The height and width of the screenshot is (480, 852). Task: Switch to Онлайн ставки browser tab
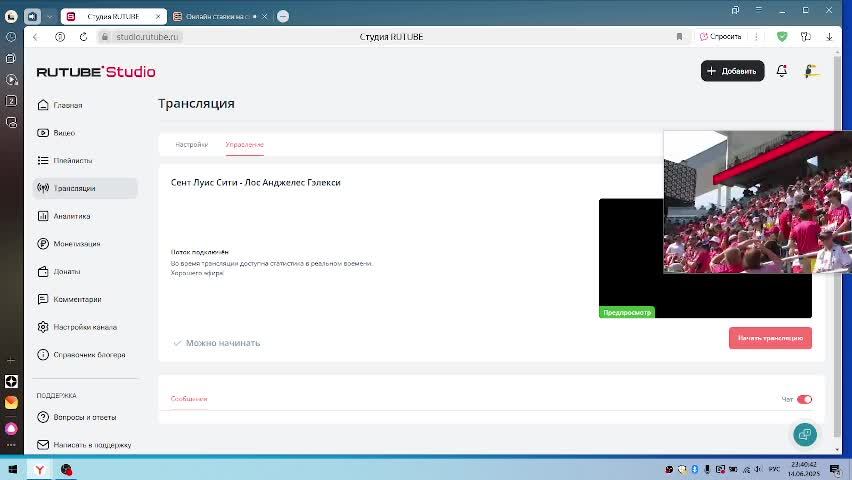click(x=217, y=17)
